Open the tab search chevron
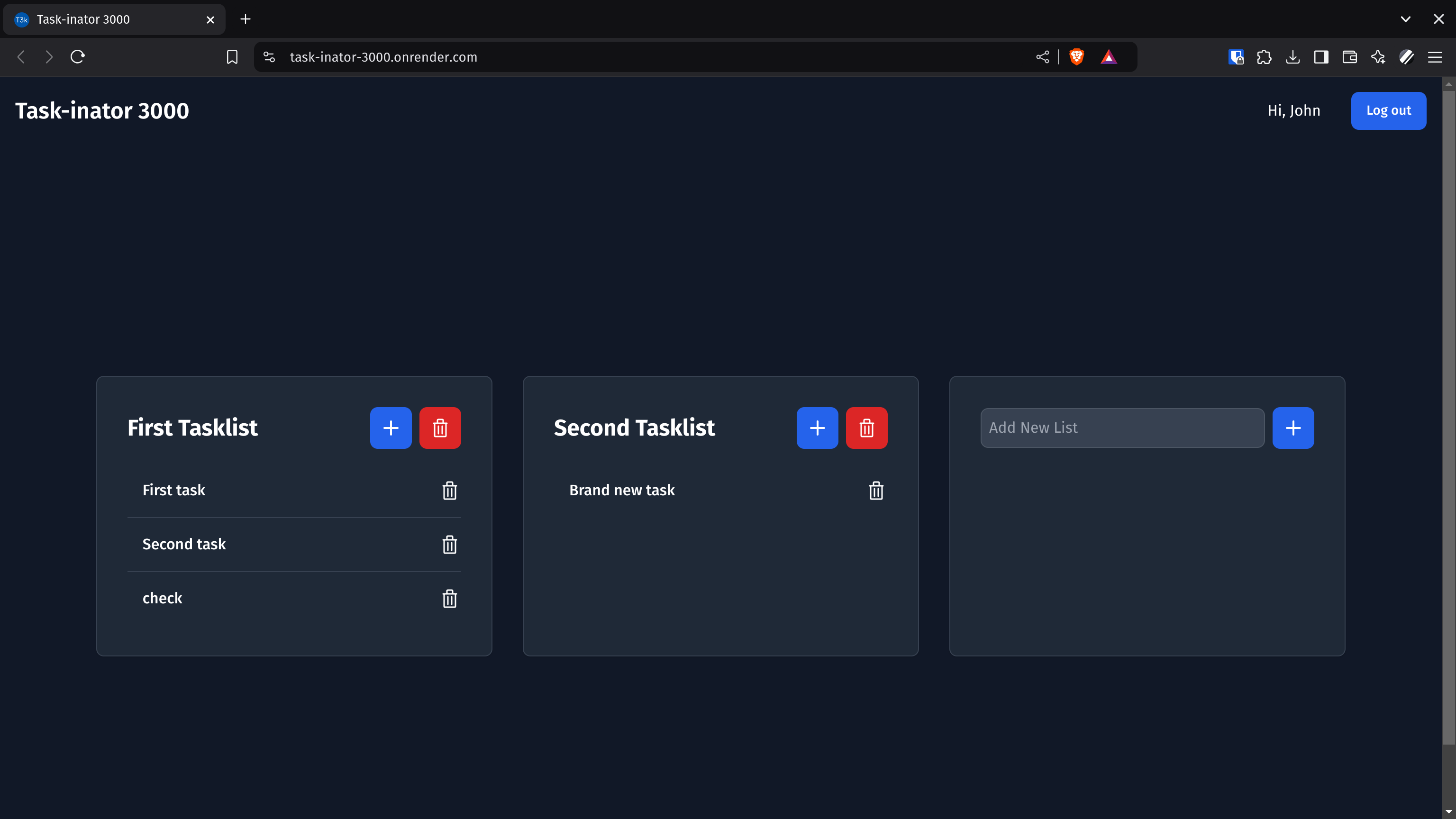This screenshot has height=819, width=1456. click(1405, 18)
